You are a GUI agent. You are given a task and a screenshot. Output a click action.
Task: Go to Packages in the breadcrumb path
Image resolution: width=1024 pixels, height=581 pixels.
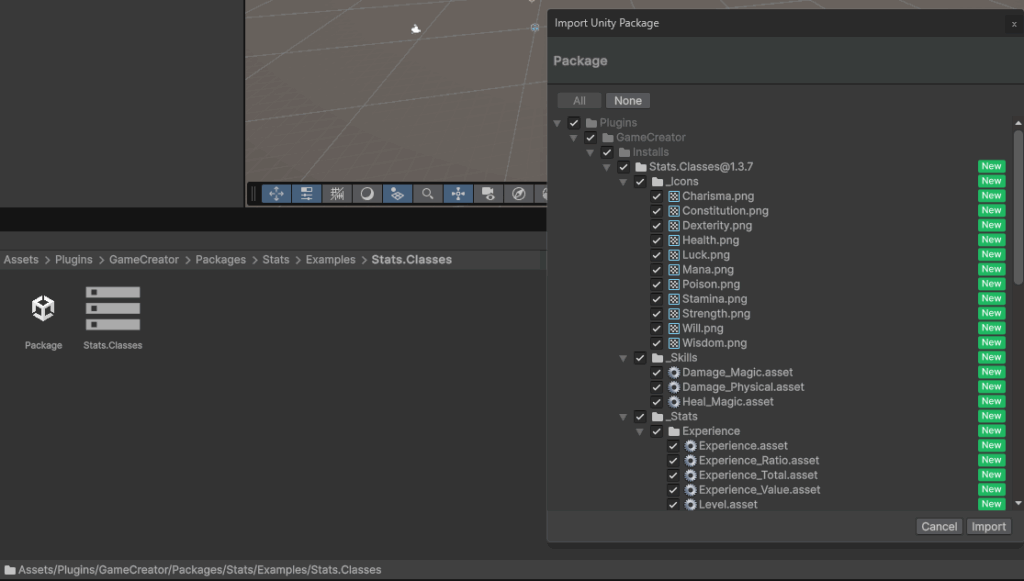pyautogui.click(x=221, y=260)
